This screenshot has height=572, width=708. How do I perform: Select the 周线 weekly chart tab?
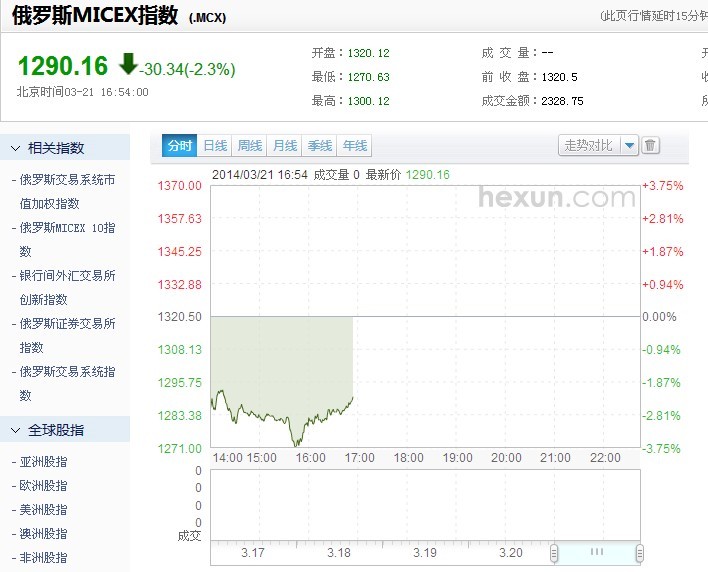click(250, 146)
